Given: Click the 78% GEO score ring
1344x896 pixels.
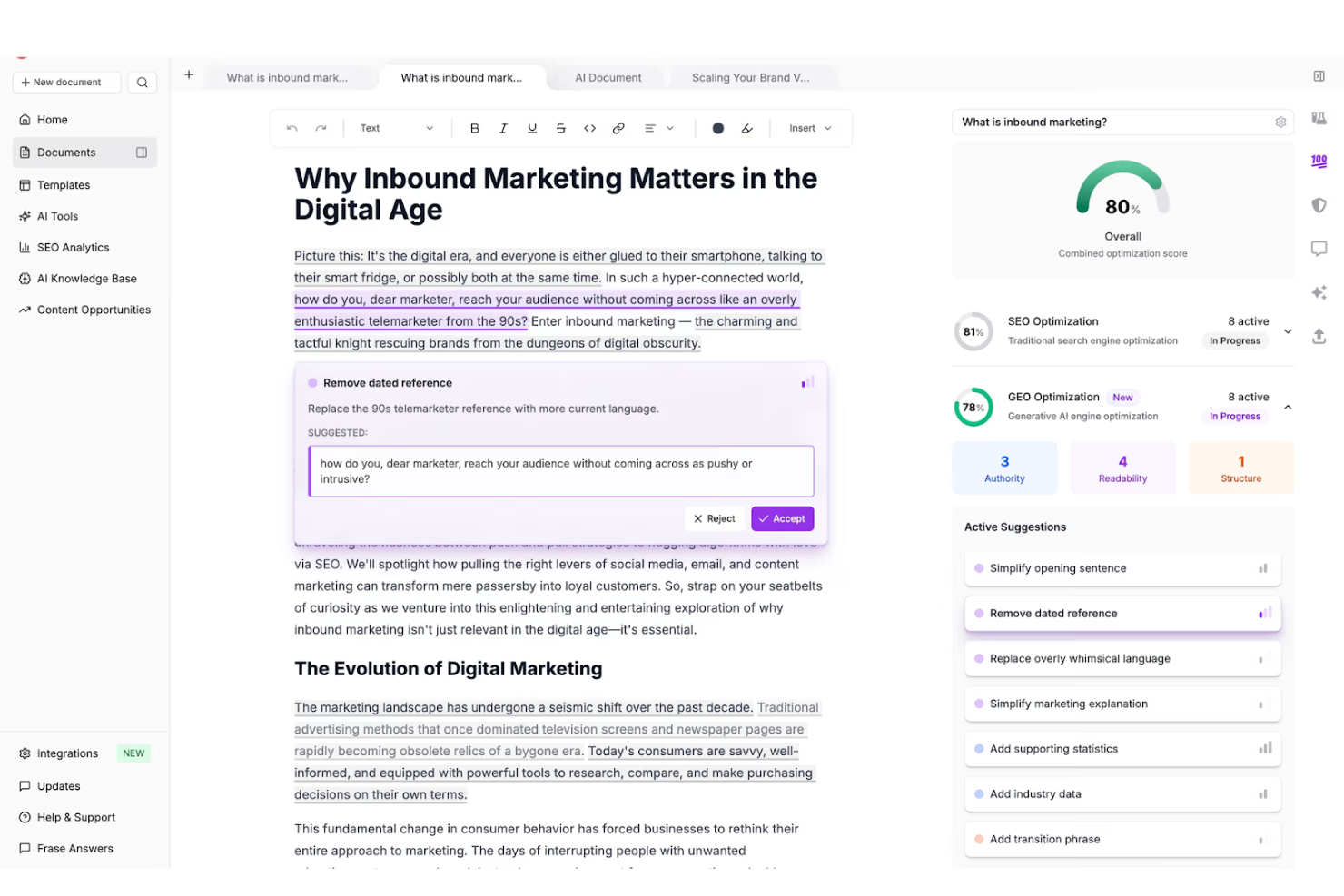Looking at the screenshot, I should pyautogui.click(x=973, y=408).
